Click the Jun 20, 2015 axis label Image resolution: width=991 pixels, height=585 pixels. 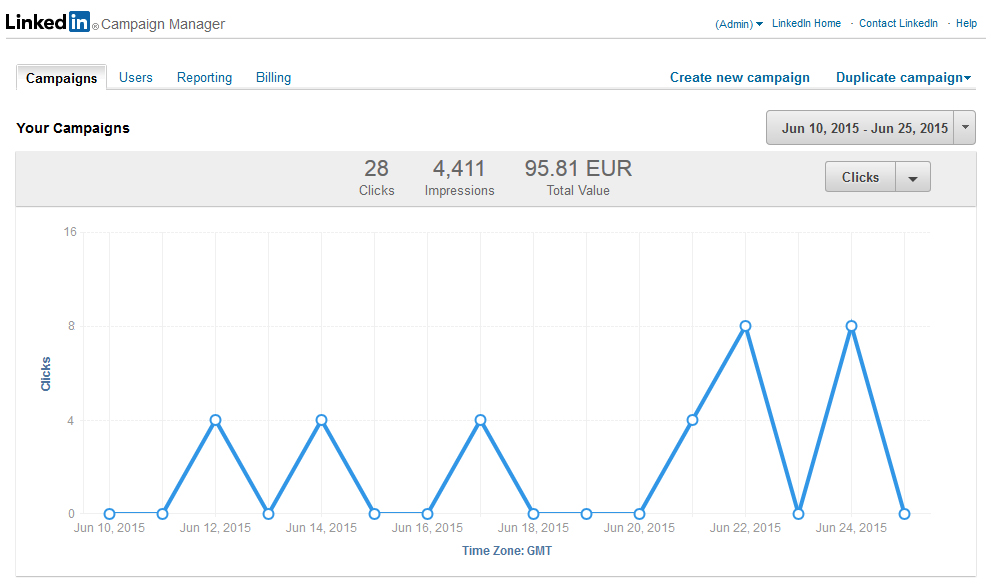639,528
